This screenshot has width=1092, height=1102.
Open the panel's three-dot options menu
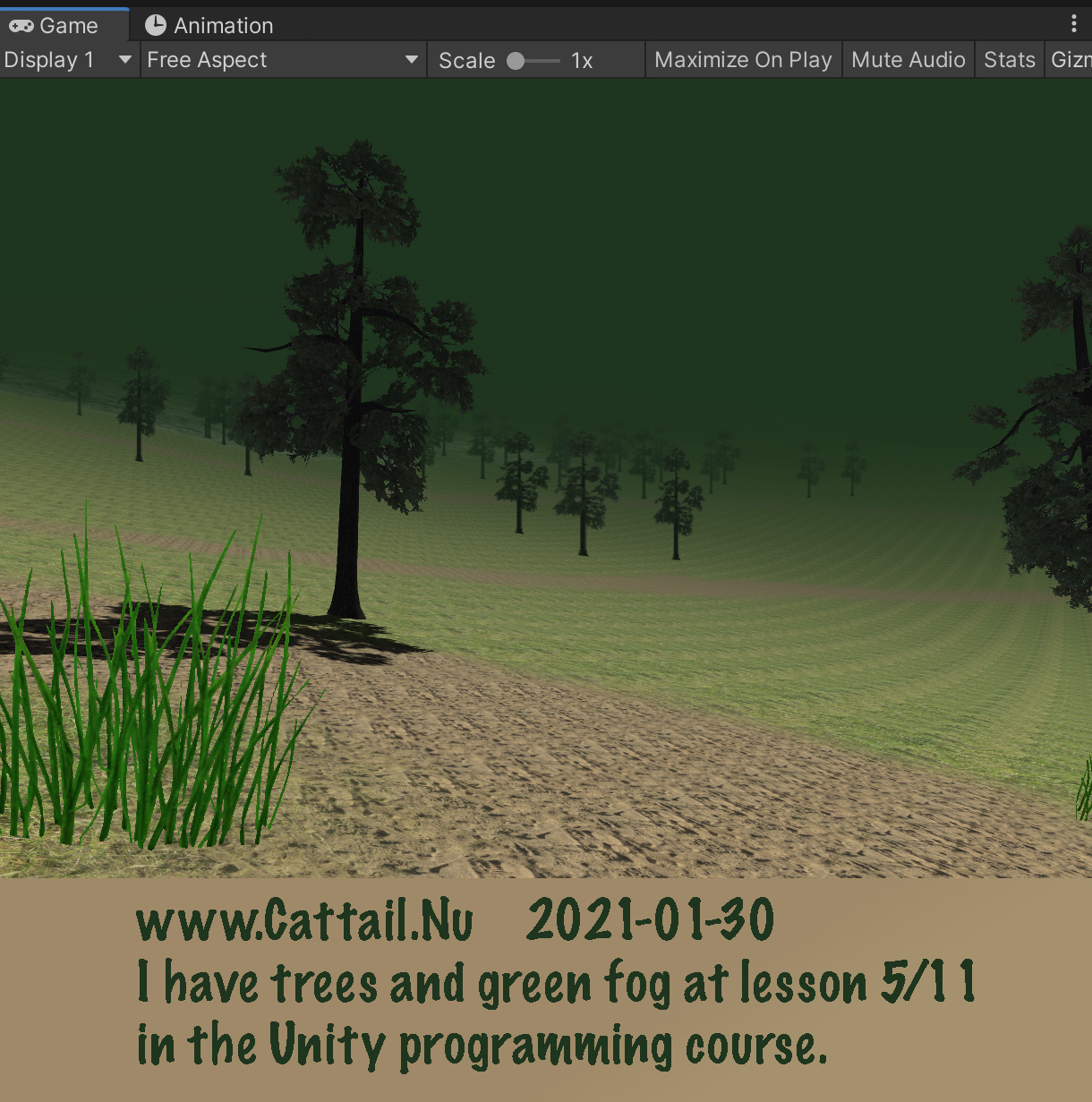(1074, 24)
